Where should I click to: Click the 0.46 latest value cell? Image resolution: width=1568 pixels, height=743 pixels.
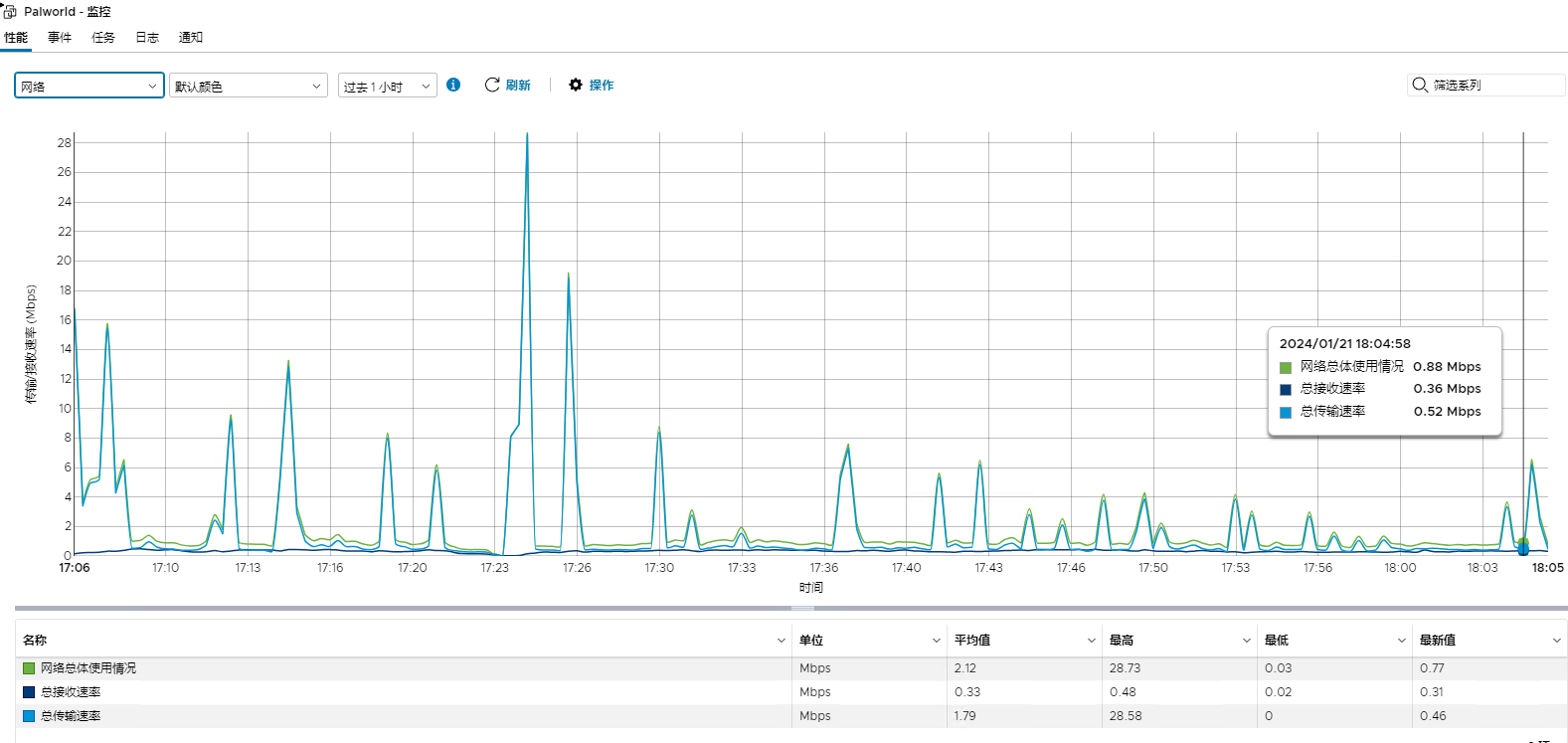tap(1433, 716)
